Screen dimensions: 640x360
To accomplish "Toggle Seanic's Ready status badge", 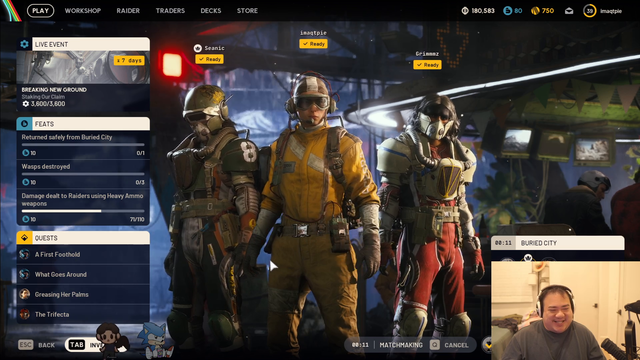I will (209, 59).
